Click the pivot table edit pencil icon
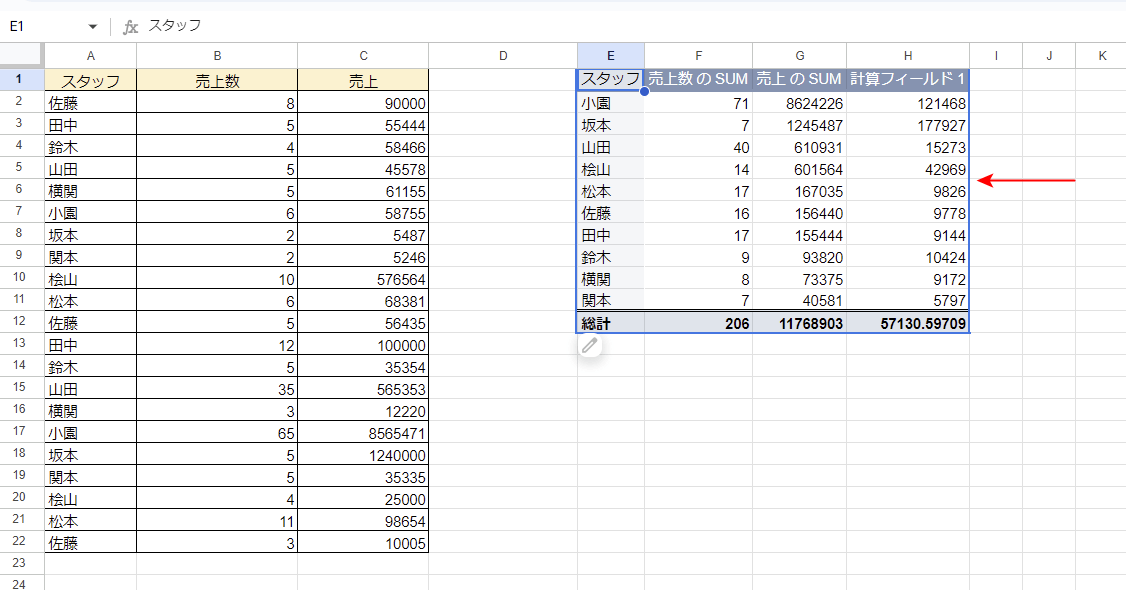This screenshot has height=590, width=1126. [x=590, y=346]
